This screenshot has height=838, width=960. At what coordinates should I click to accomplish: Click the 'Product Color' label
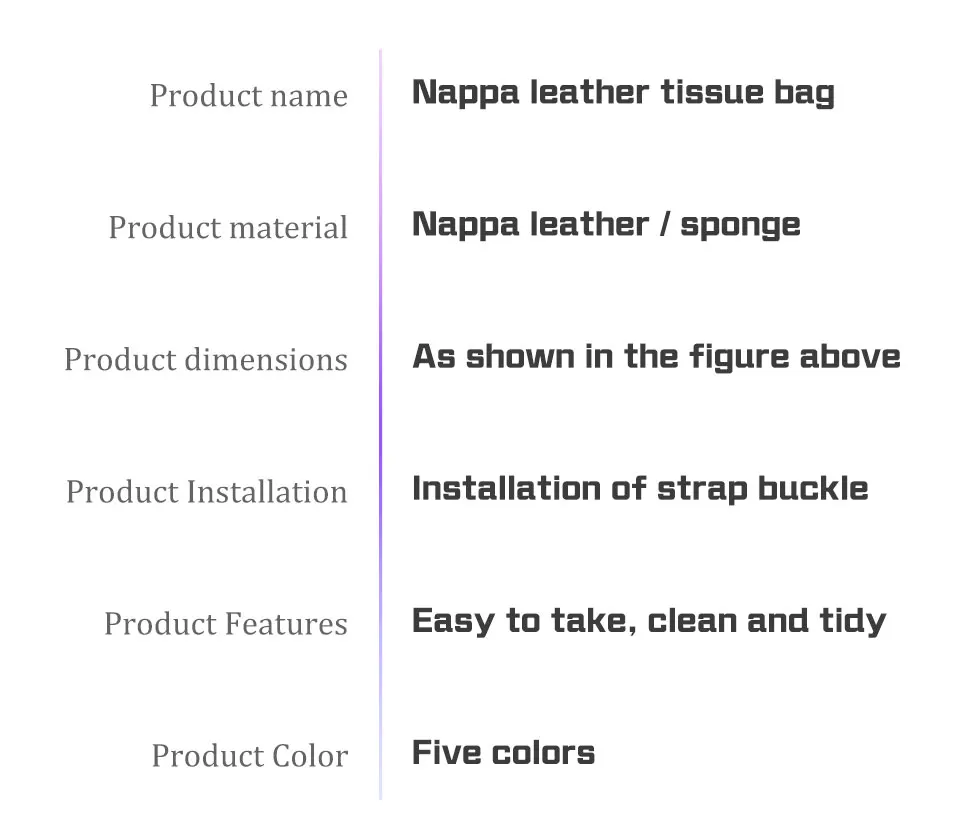tap(250, 756)
